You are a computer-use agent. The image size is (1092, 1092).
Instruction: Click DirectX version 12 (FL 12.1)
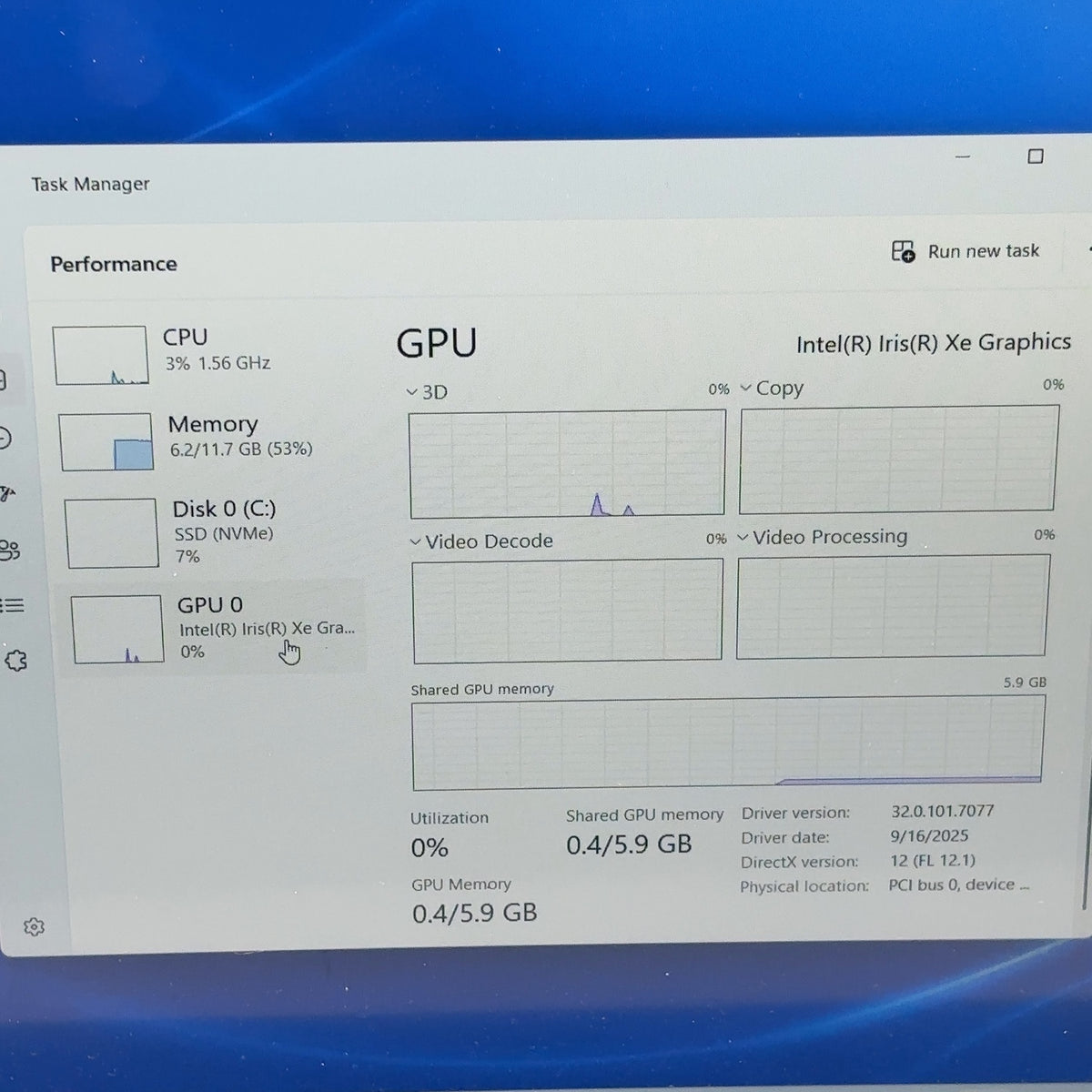pyautogui.click(x=933, y=860)
